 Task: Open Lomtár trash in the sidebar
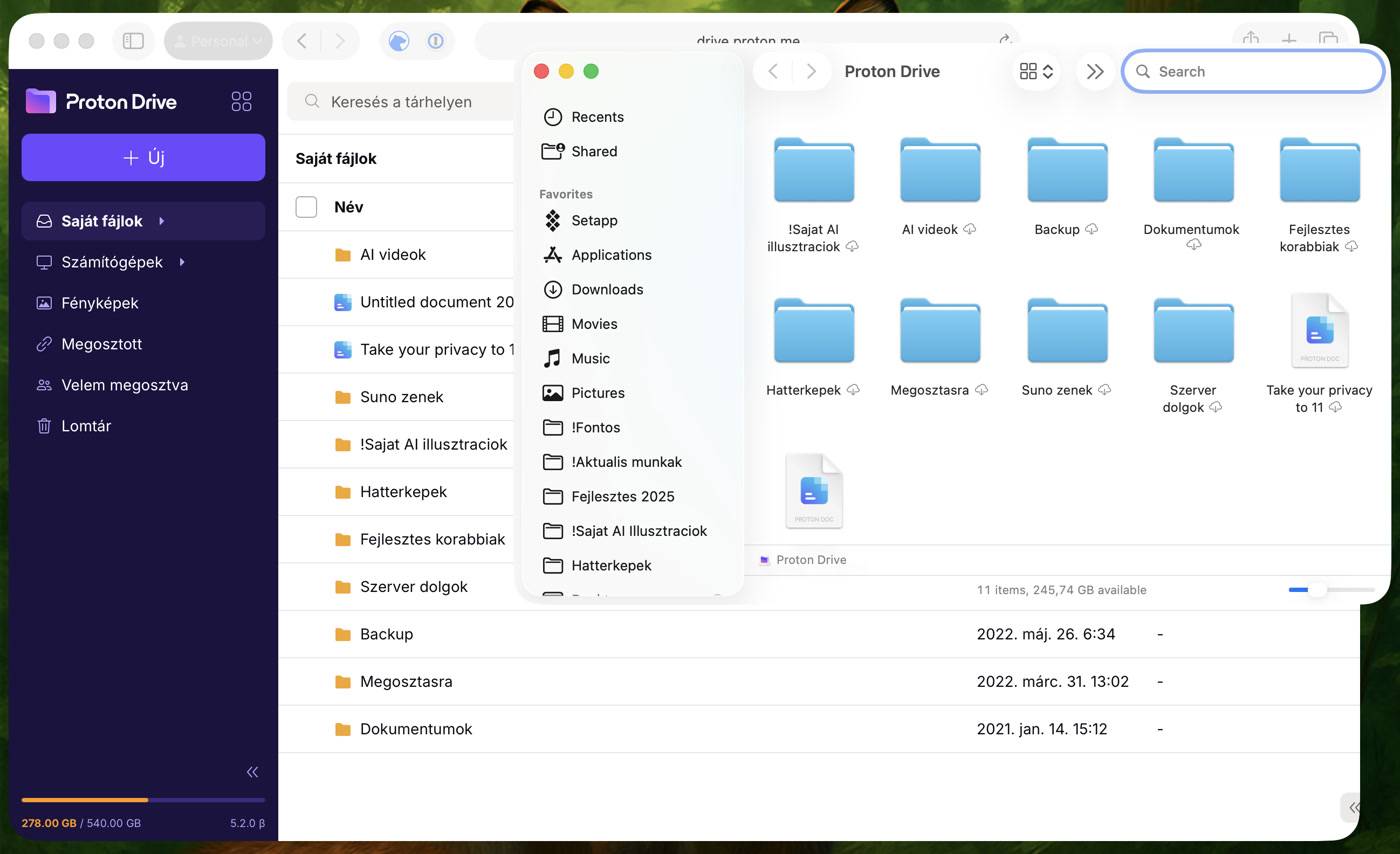pyautogui.click(x=143, y=426)
